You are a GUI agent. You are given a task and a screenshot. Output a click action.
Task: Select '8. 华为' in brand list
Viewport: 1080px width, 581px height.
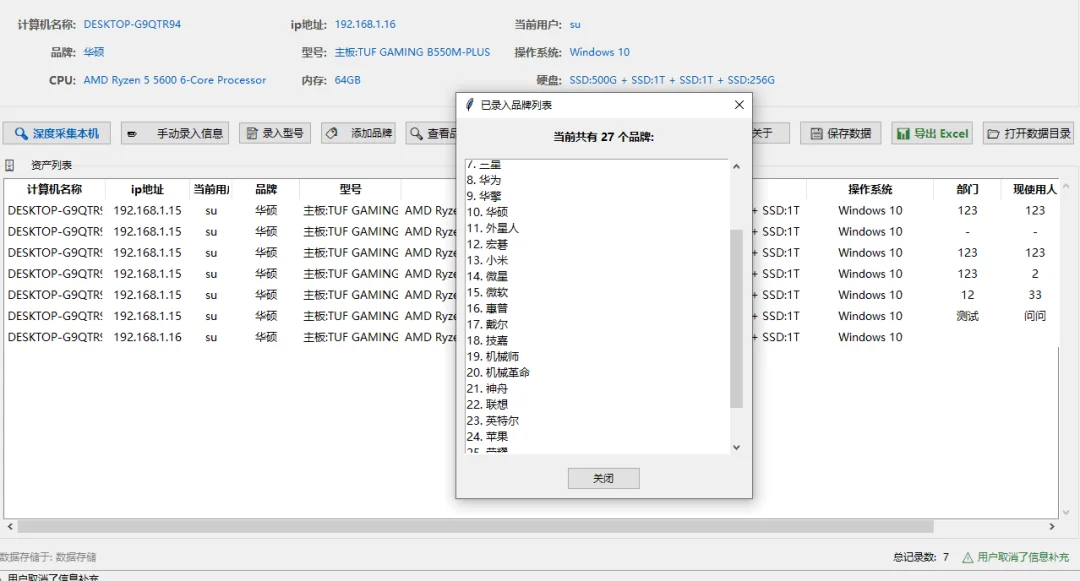pos(484,180)
